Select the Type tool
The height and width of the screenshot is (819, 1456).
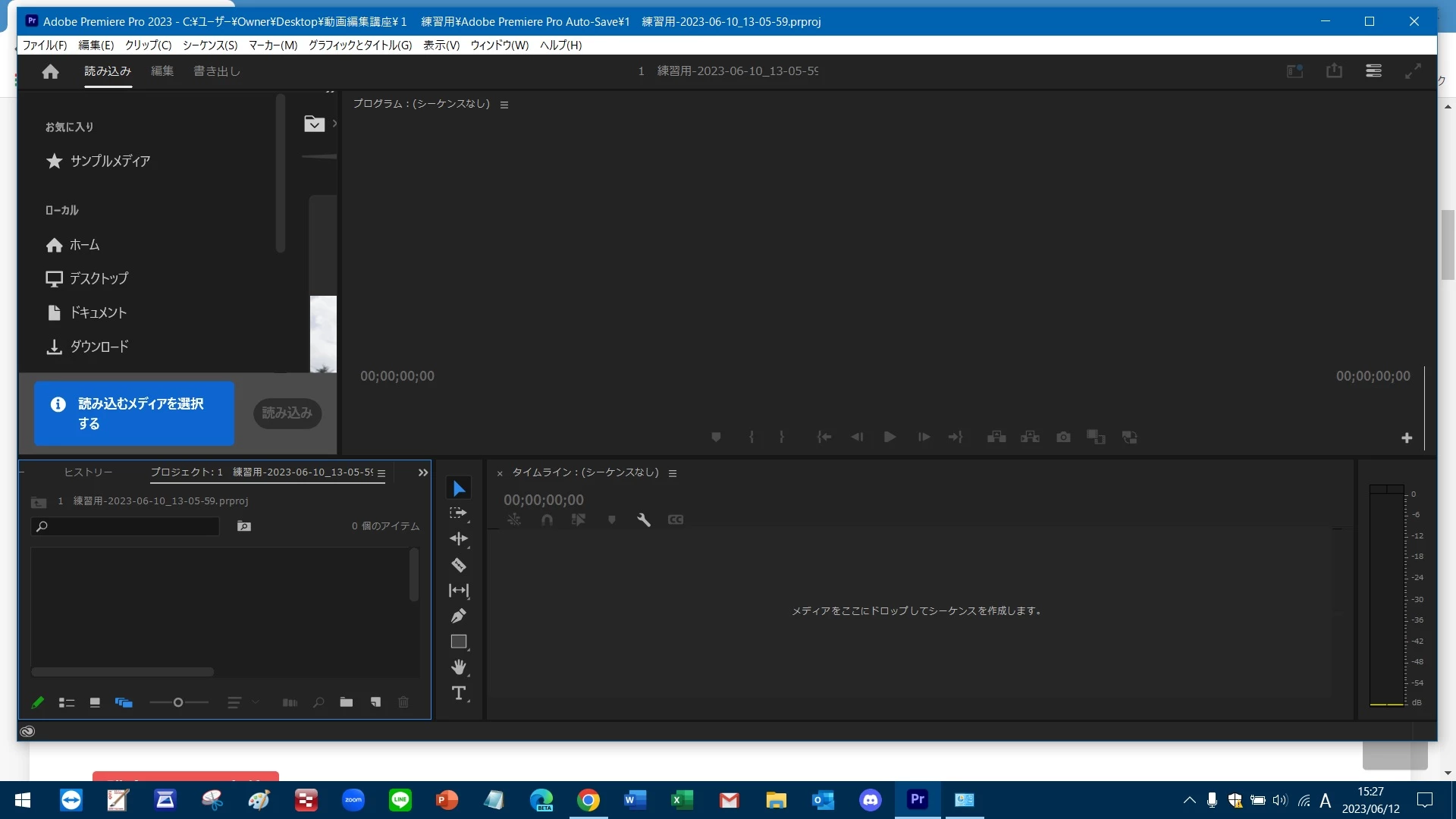click(x=459, y=693)
